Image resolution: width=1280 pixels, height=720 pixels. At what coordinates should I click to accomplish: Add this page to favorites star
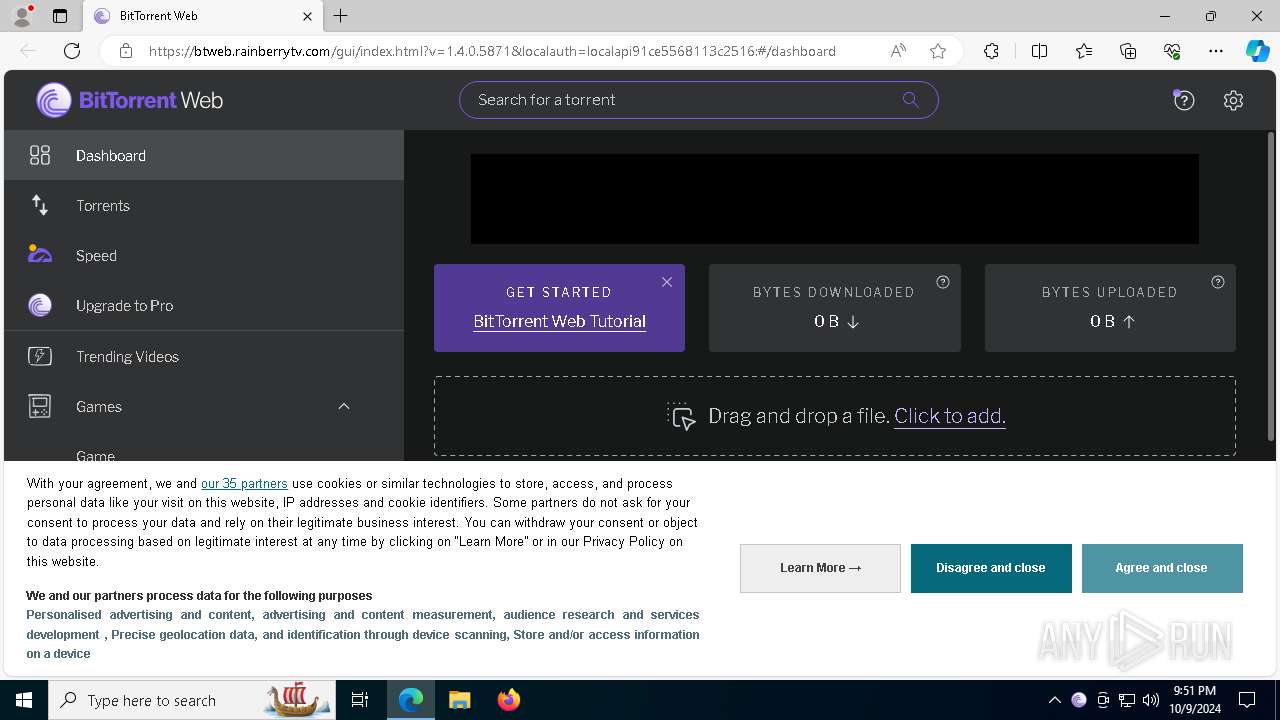coord(938,51)
